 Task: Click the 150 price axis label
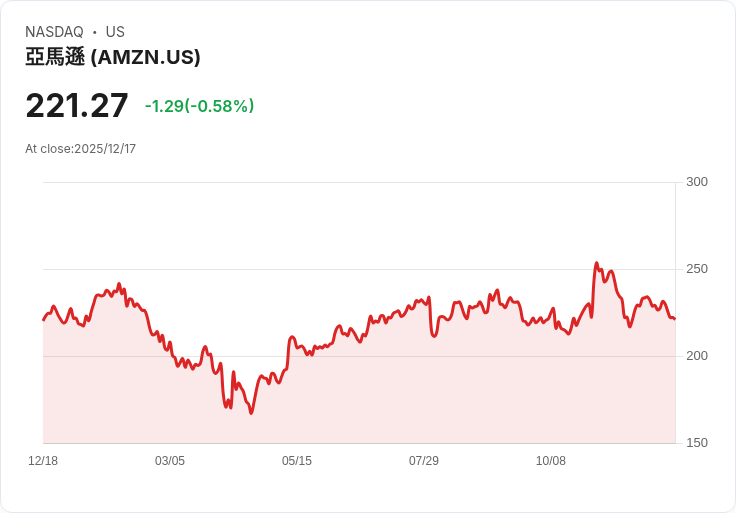(697, 443)
